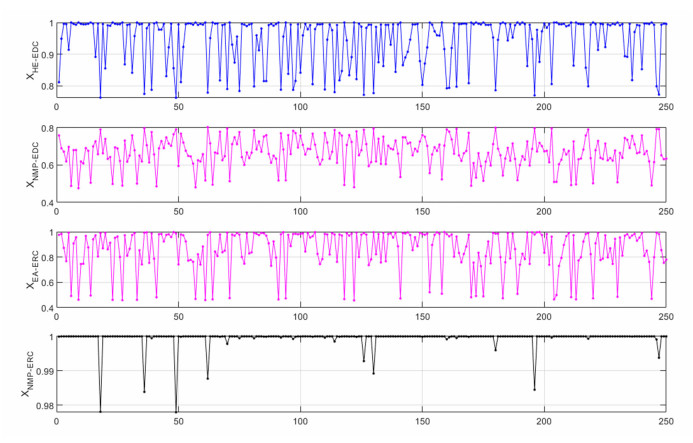Click the black dip marker near x=196
Image resolution: width=693 pixels, height=443 pixels.
[535, 389]
